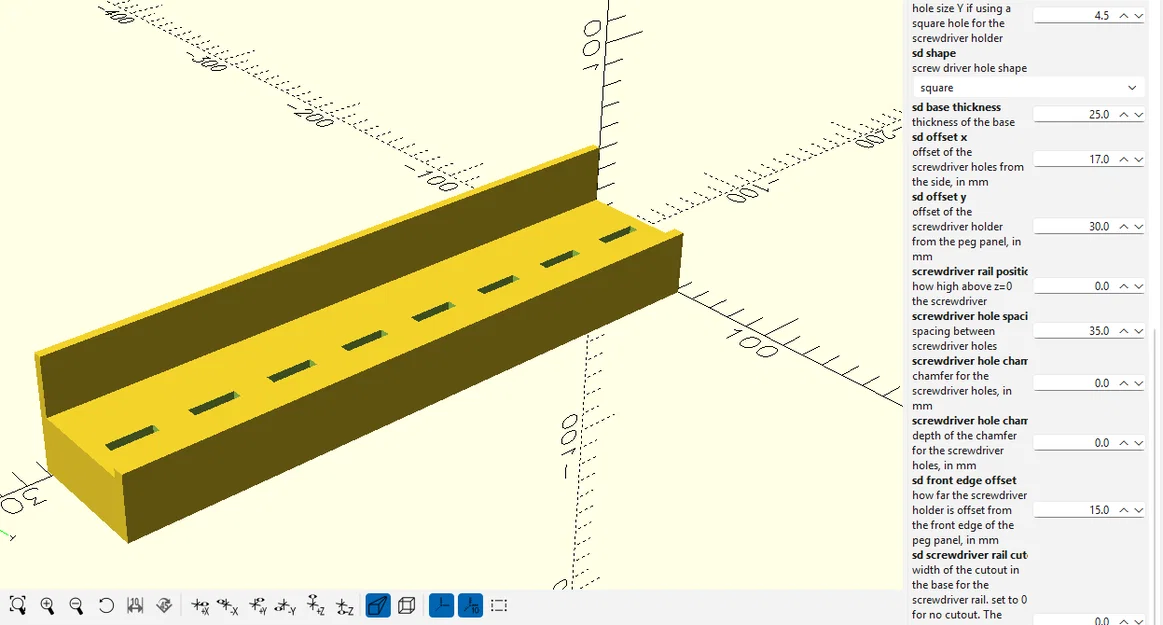Click the 'sd shape' parameter label

pos(934,53)
